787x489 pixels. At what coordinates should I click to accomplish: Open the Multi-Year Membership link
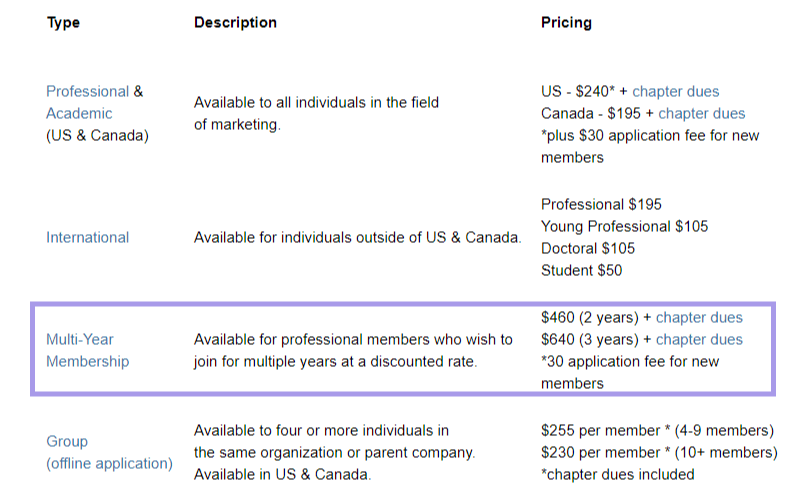[87, 350]
